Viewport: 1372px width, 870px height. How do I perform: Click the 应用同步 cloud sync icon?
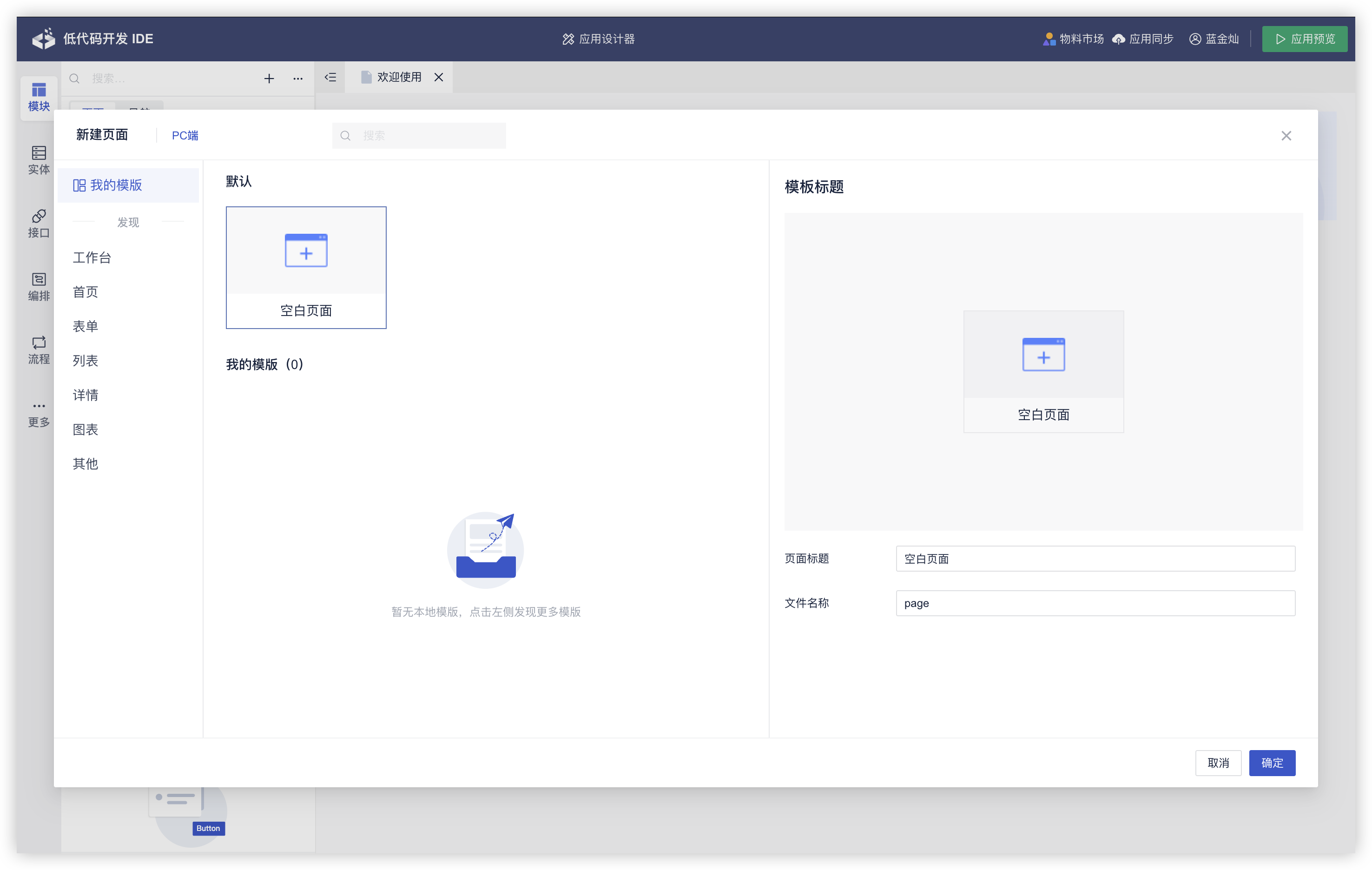click(x=1118, y=39)
